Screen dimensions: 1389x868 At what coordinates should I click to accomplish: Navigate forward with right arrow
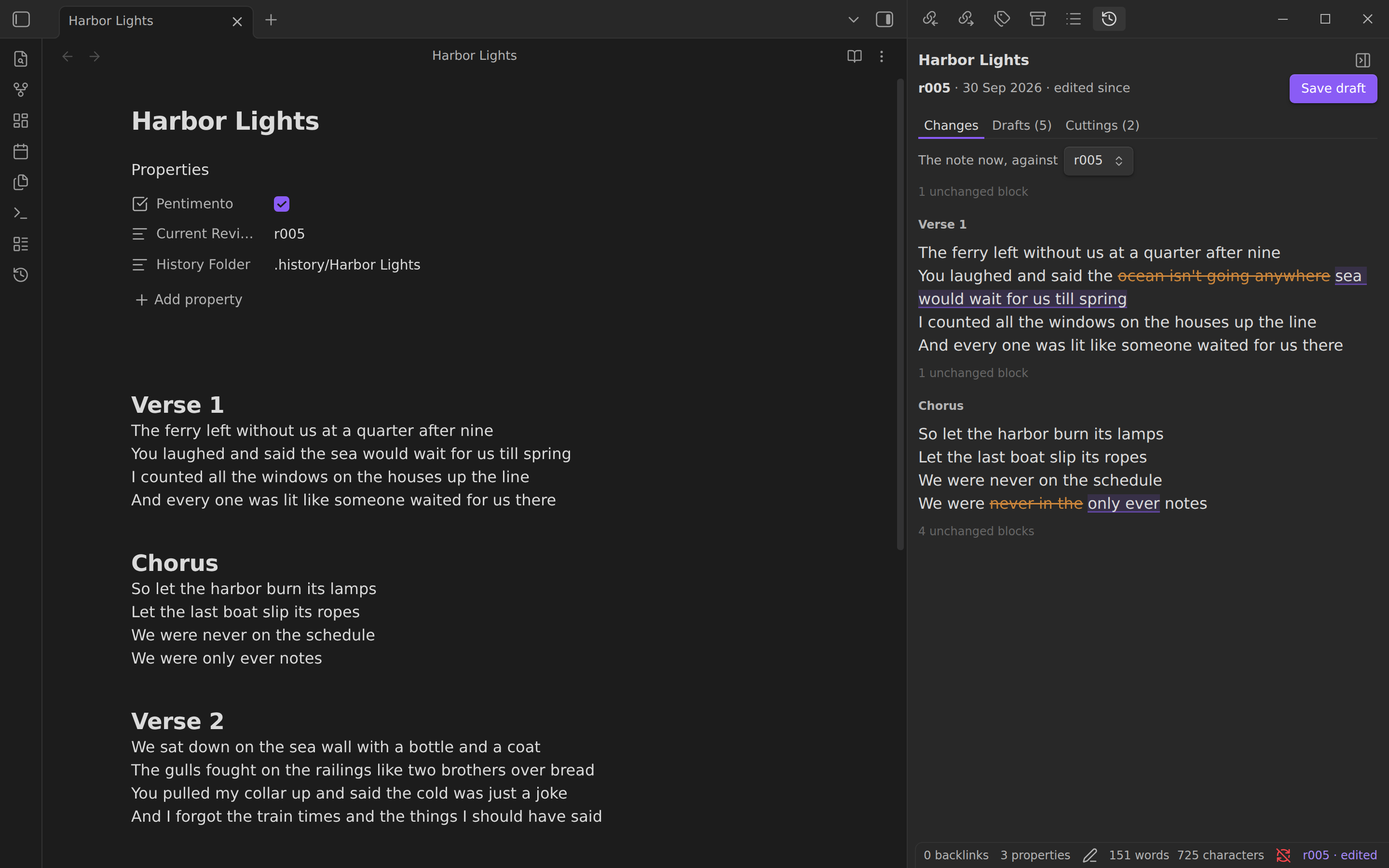click(95, 56)
